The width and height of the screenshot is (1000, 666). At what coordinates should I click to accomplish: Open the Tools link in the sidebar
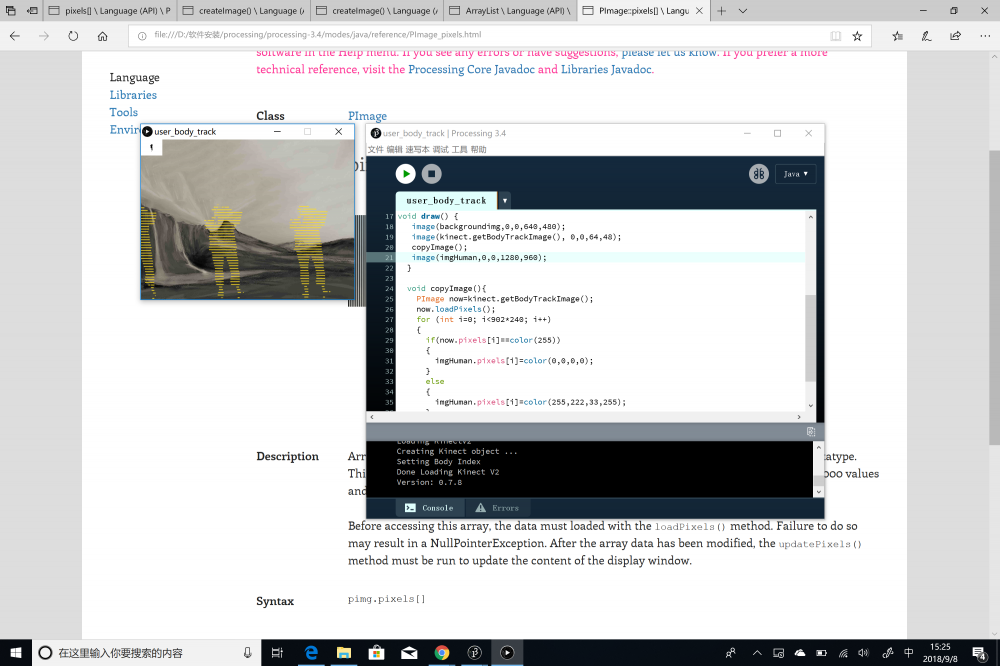pyautogui.click(x=124, y=112)
